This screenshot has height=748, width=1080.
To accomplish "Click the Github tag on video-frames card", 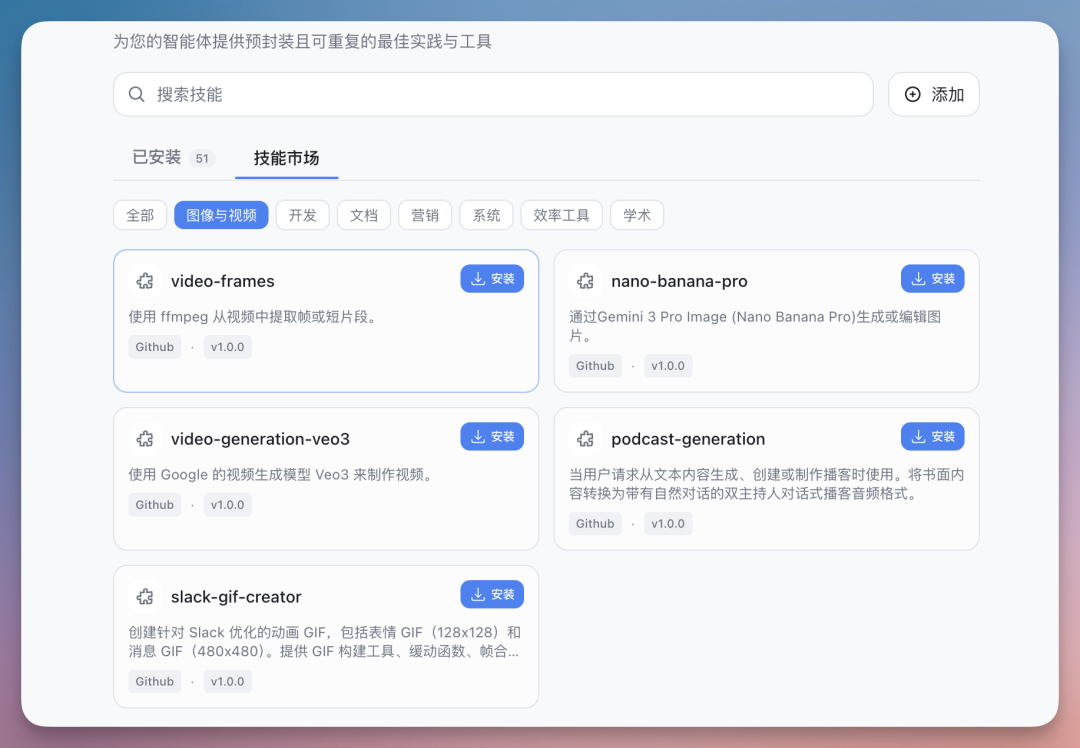I will coord(154,346).
